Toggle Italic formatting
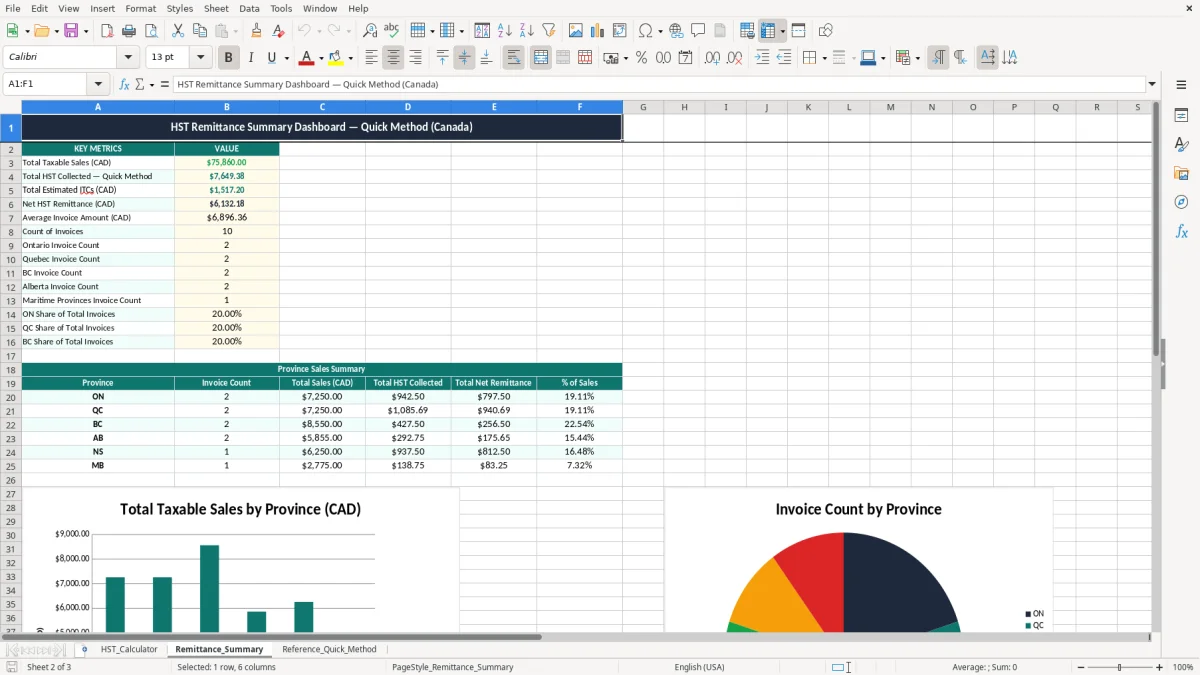 (250, 58)
